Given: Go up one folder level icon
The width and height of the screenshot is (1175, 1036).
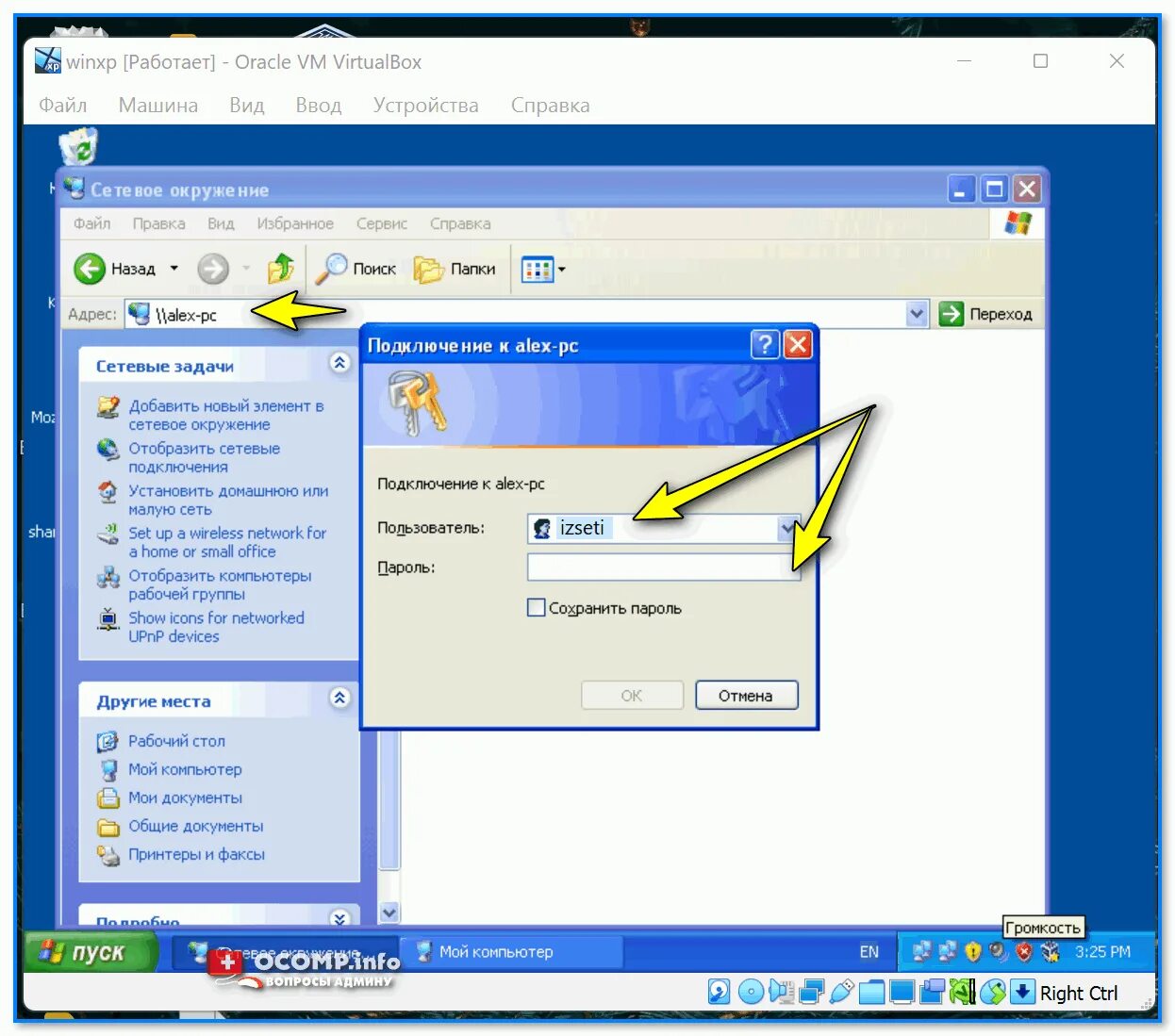Looking at the screenshot, I should coord(280,270).
